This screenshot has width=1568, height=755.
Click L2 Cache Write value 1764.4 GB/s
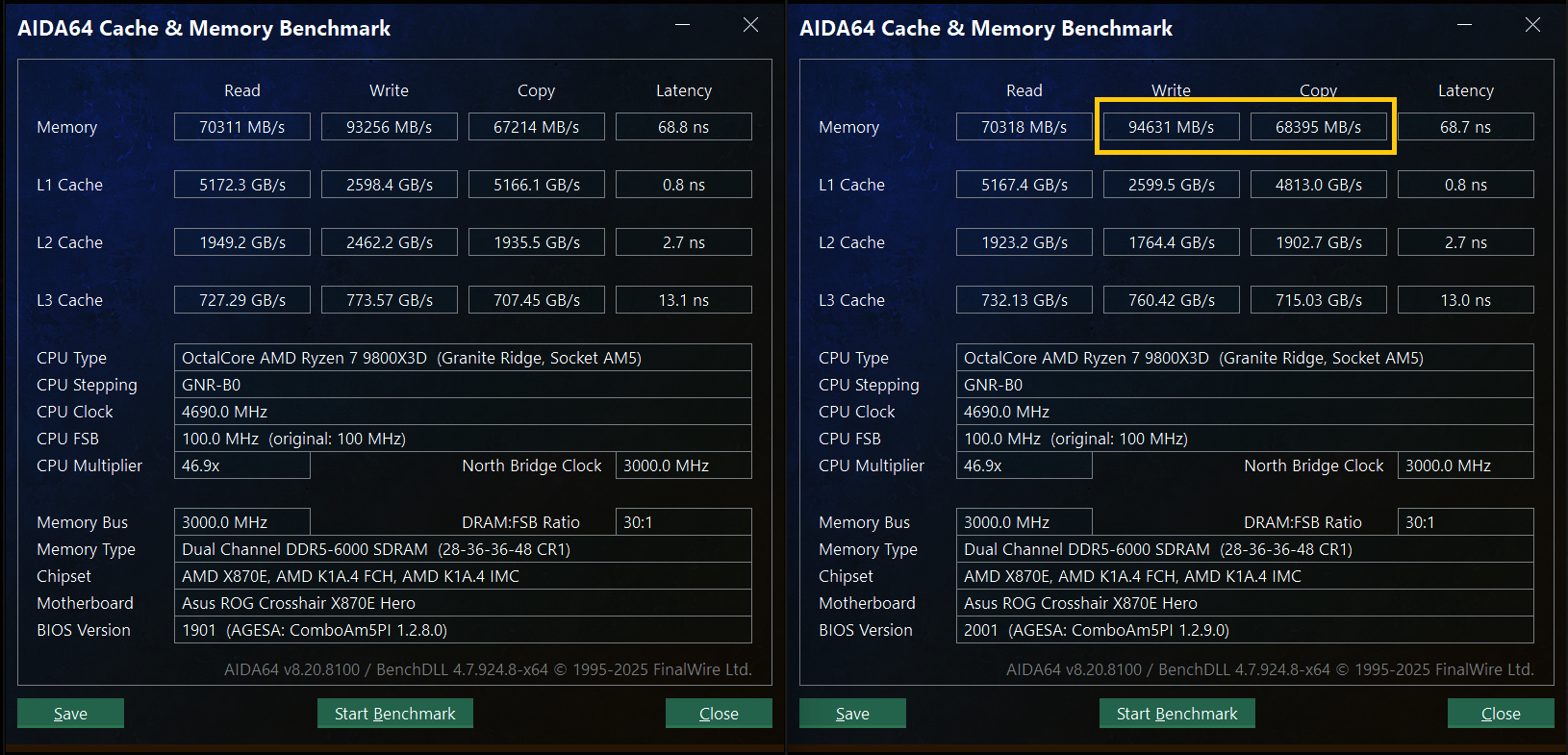tap(1172, 242)
